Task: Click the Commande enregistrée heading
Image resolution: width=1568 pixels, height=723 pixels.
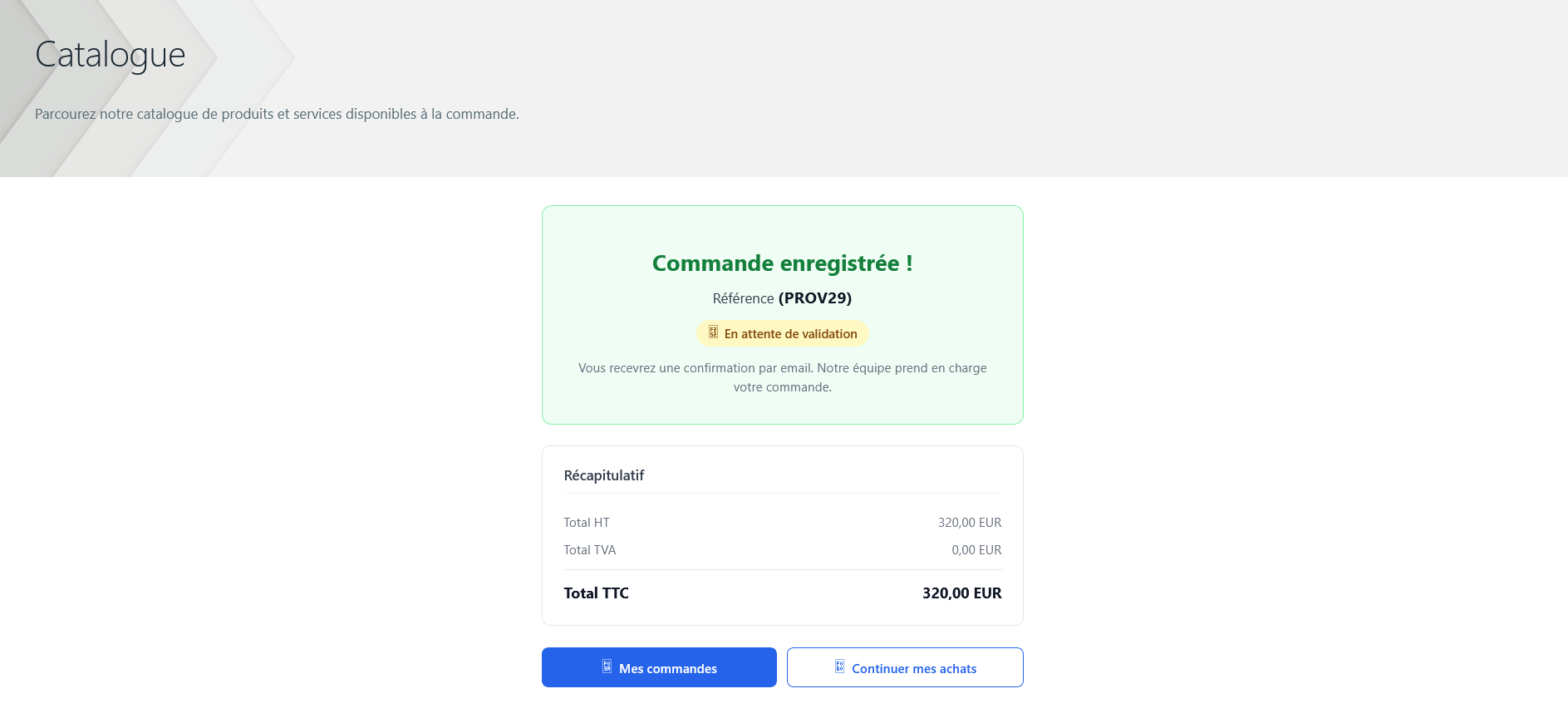Action: point(782,263)
